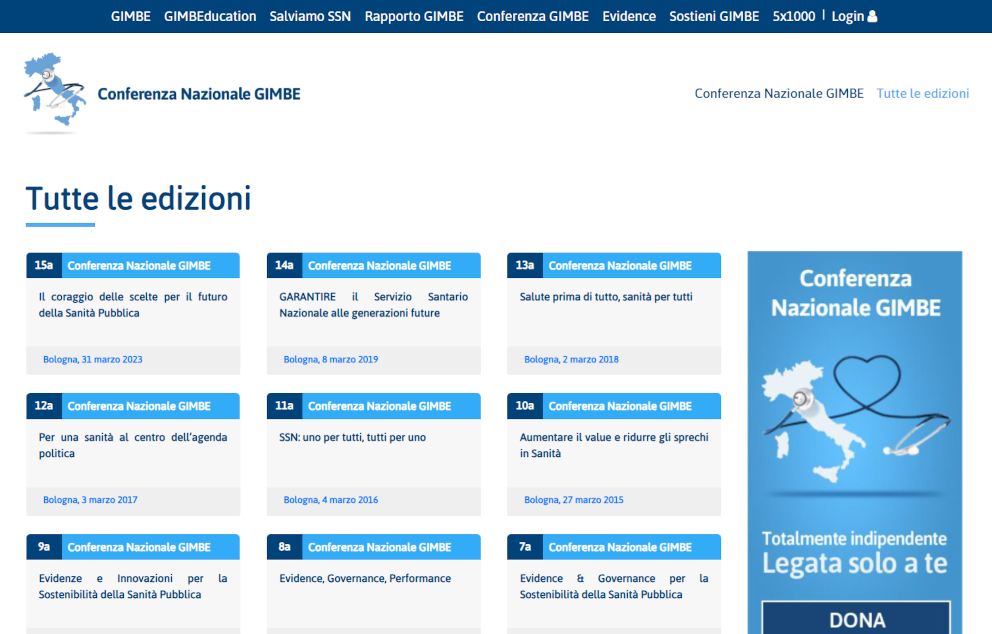Go to Sostieni GIMBE

[714, 16]
